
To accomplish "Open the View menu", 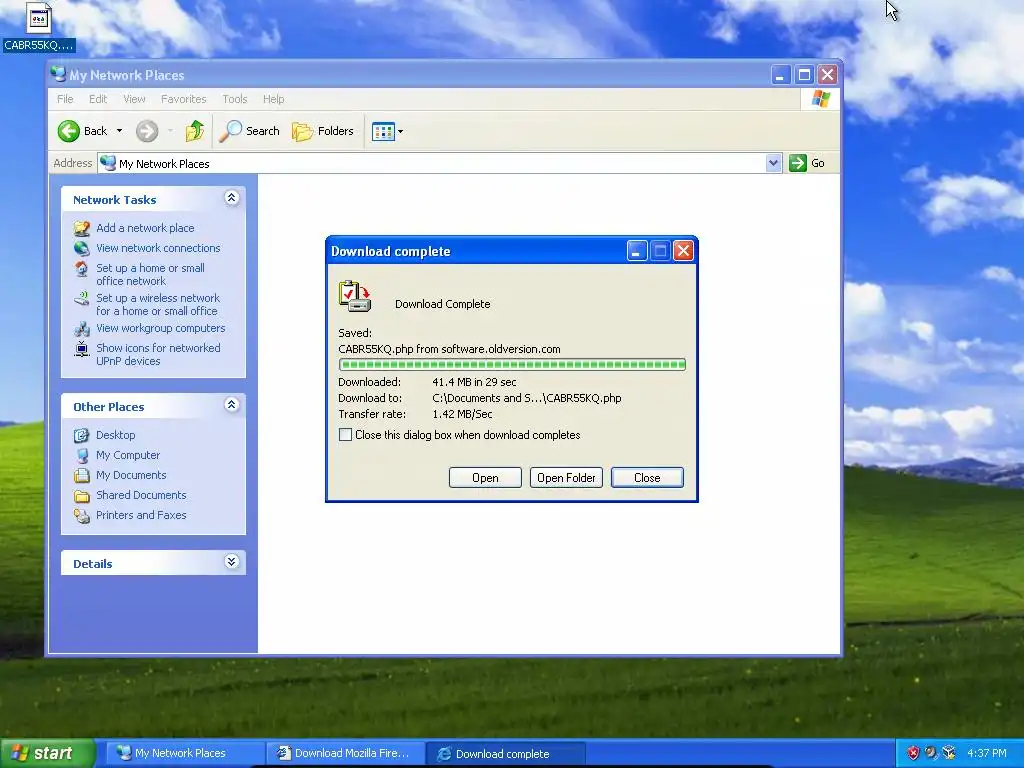I will point(134,99).
